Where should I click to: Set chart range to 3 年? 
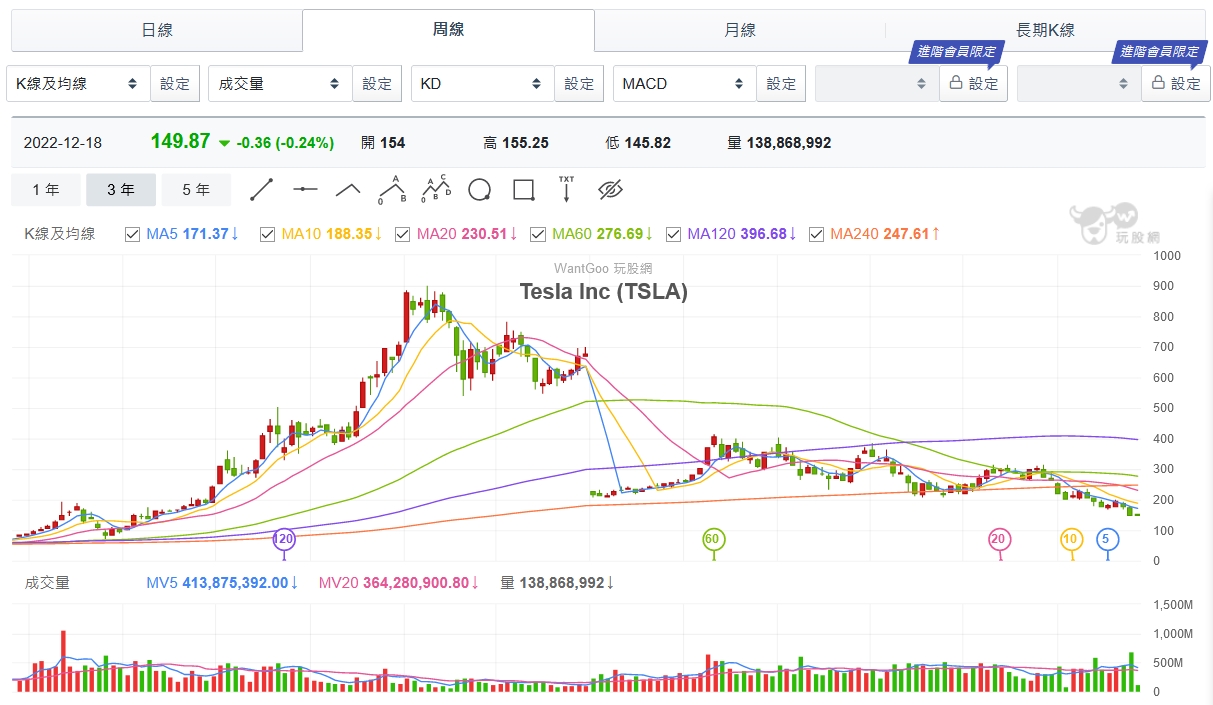click(x=121, y=190)
